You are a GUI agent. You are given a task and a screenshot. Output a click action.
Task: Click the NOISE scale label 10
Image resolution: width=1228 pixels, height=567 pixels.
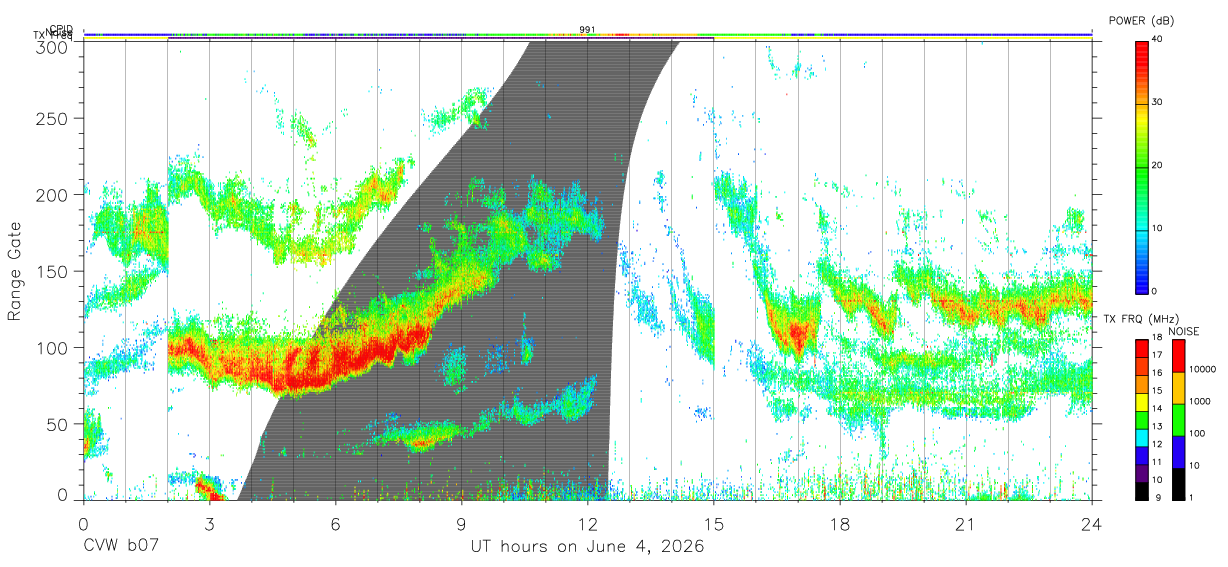[1195, 465]
